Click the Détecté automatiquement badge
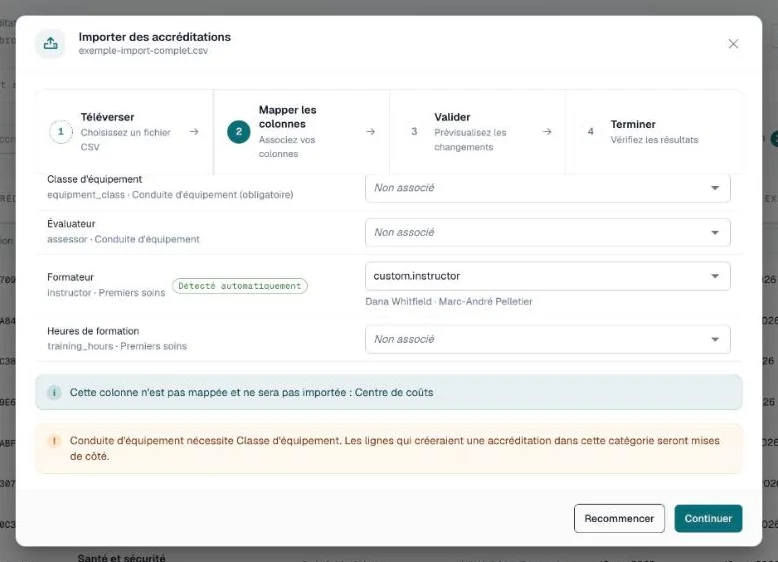778x562 pixels. click(240, 286)
